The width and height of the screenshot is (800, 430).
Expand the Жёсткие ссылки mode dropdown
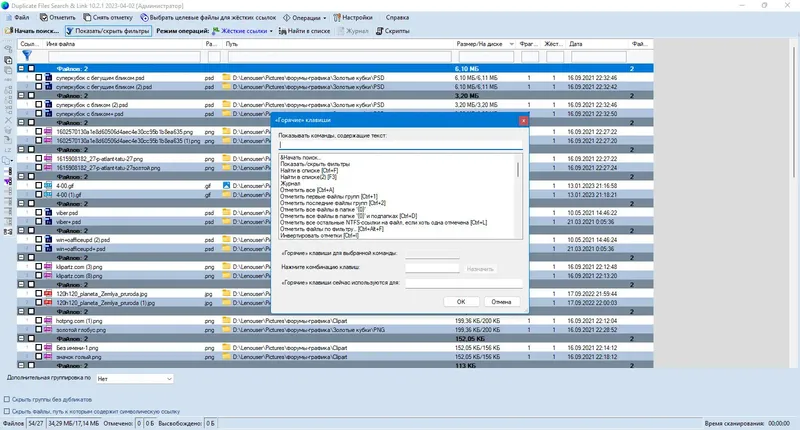271,31
